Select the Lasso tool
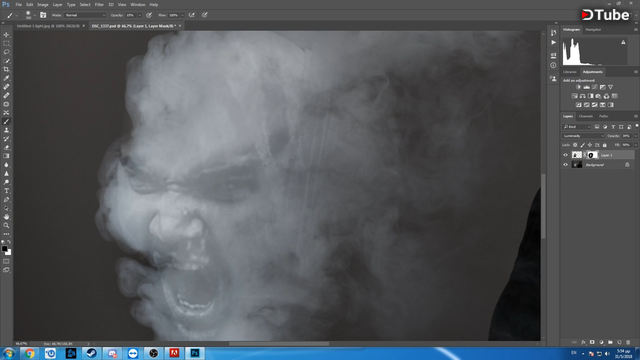 6,52
